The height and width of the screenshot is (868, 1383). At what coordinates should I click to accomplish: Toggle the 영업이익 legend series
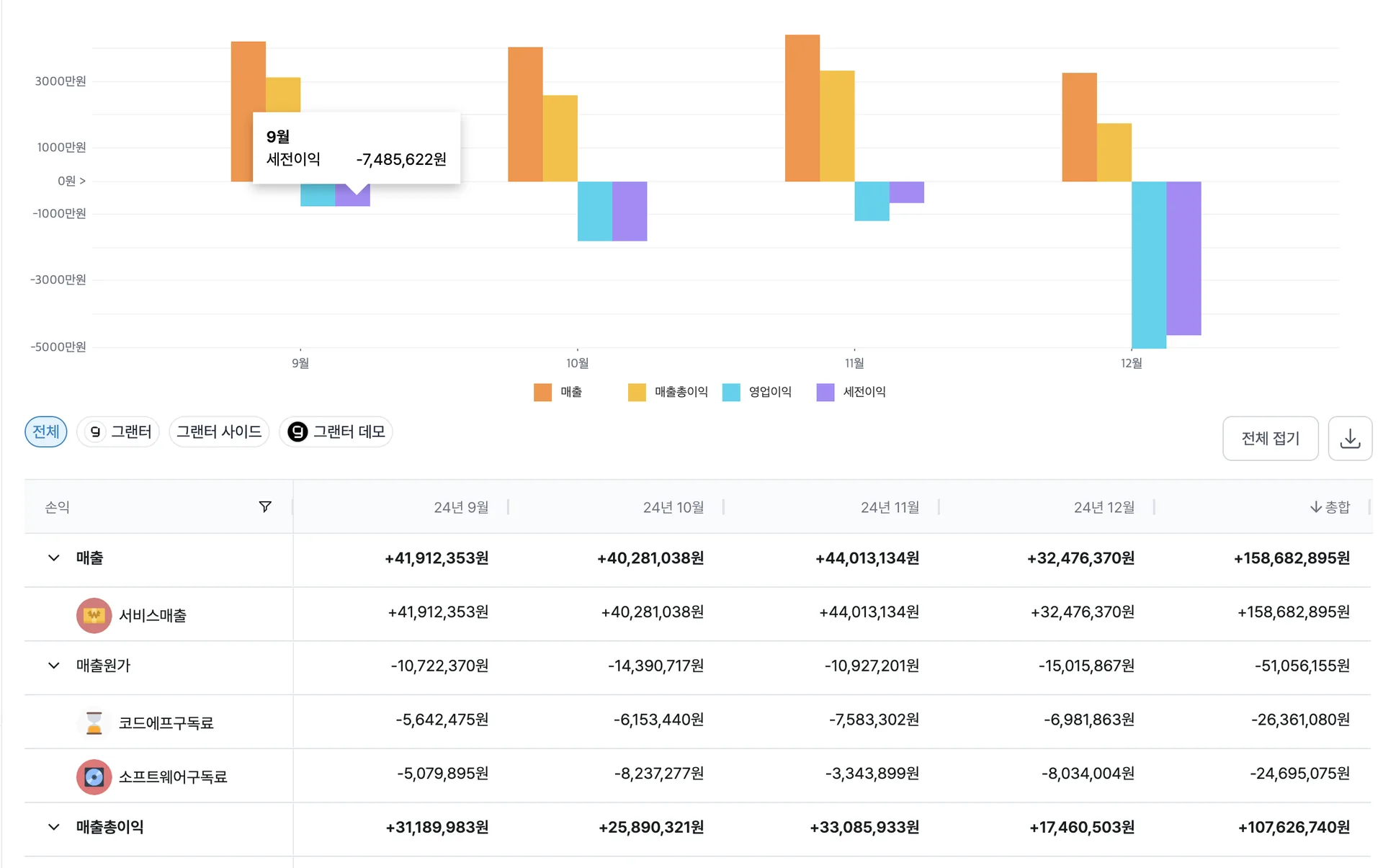pos(756,392)
